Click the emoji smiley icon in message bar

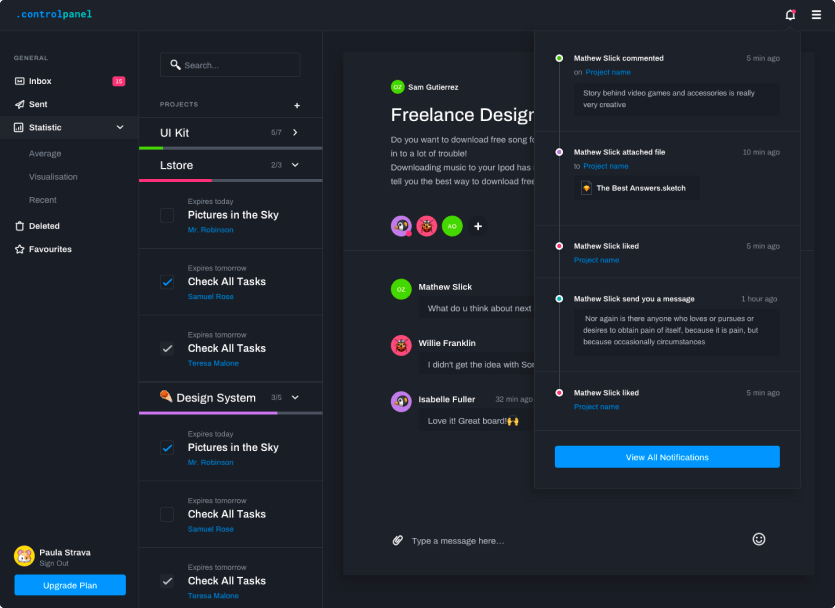pyautogui.click(x=758, y=539)
